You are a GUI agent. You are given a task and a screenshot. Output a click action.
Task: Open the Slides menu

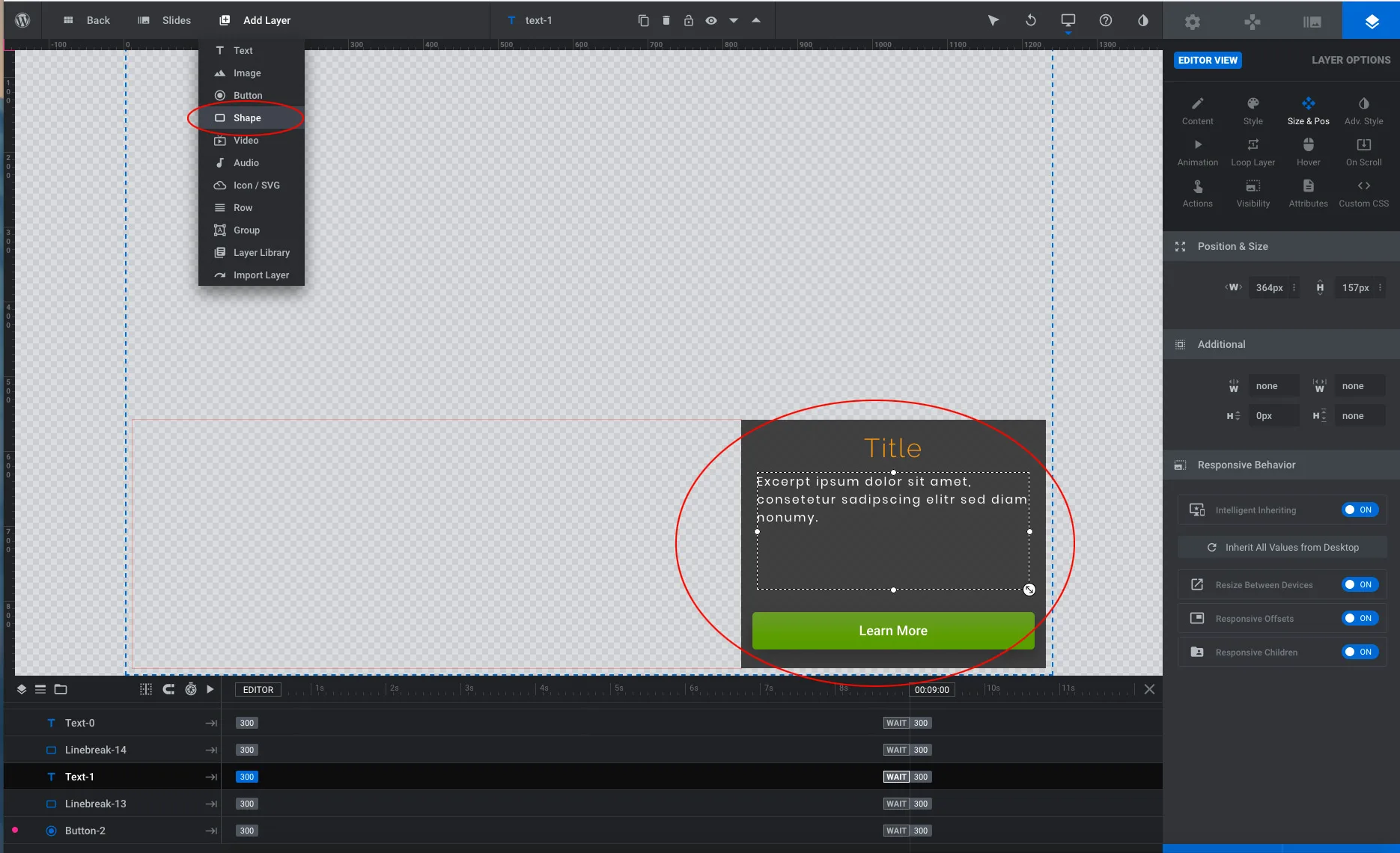point(165,20)
